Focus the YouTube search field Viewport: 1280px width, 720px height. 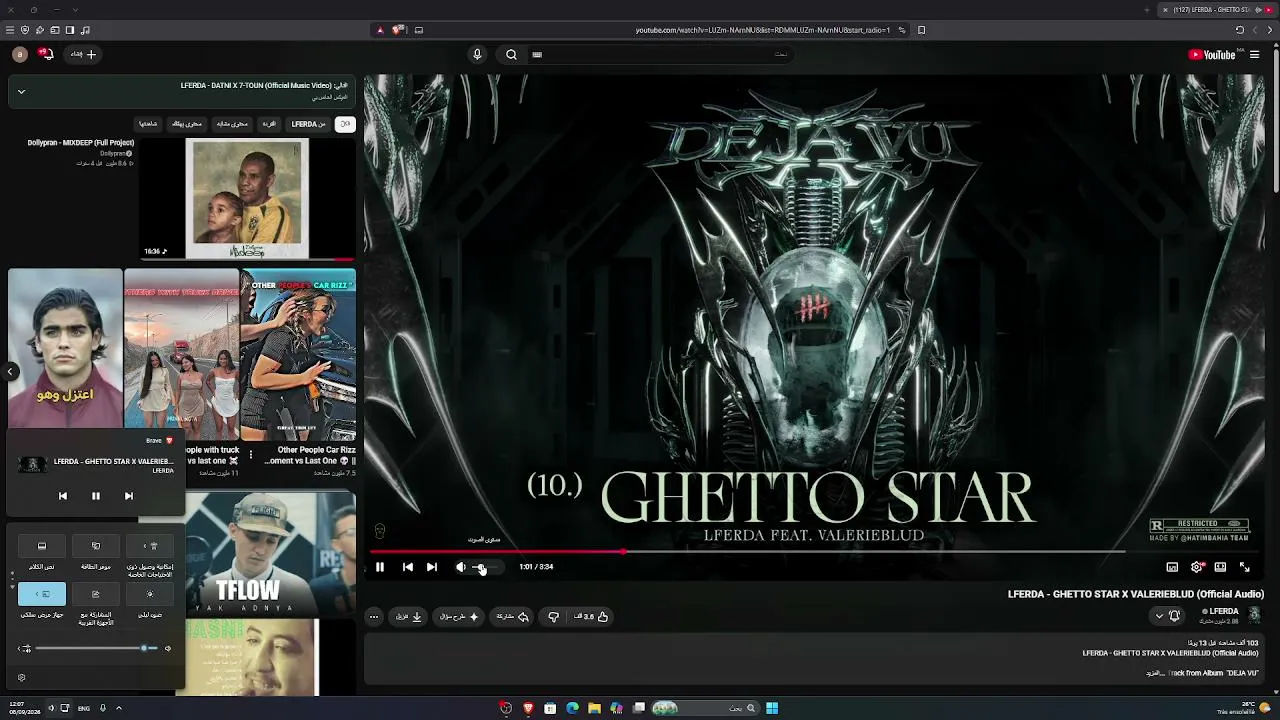pyautogui.click(x=661, y=55)
